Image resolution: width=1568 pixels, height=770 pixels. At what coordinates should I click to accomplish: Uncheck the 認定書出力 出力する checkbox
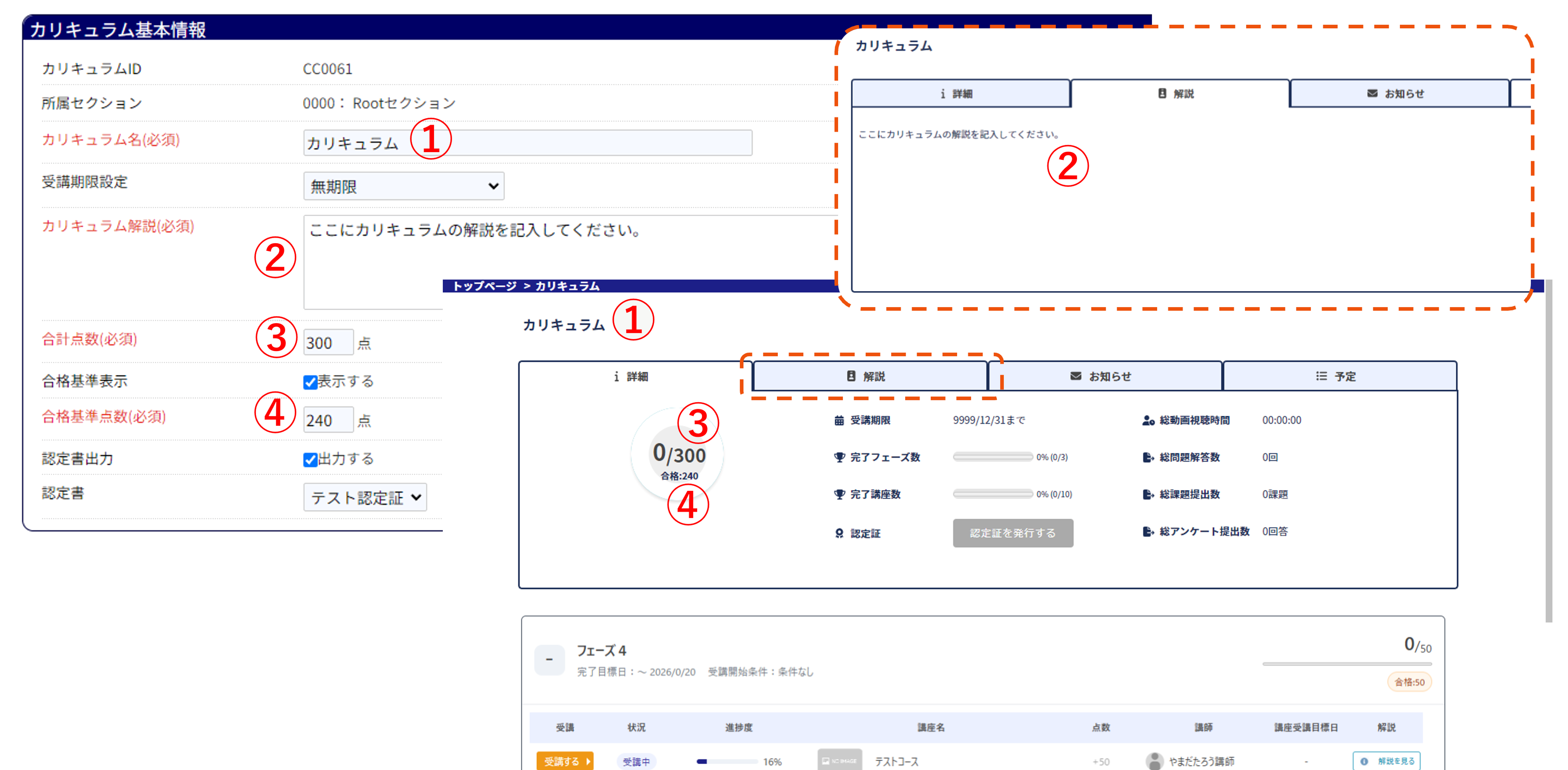(x=310, y=460)
